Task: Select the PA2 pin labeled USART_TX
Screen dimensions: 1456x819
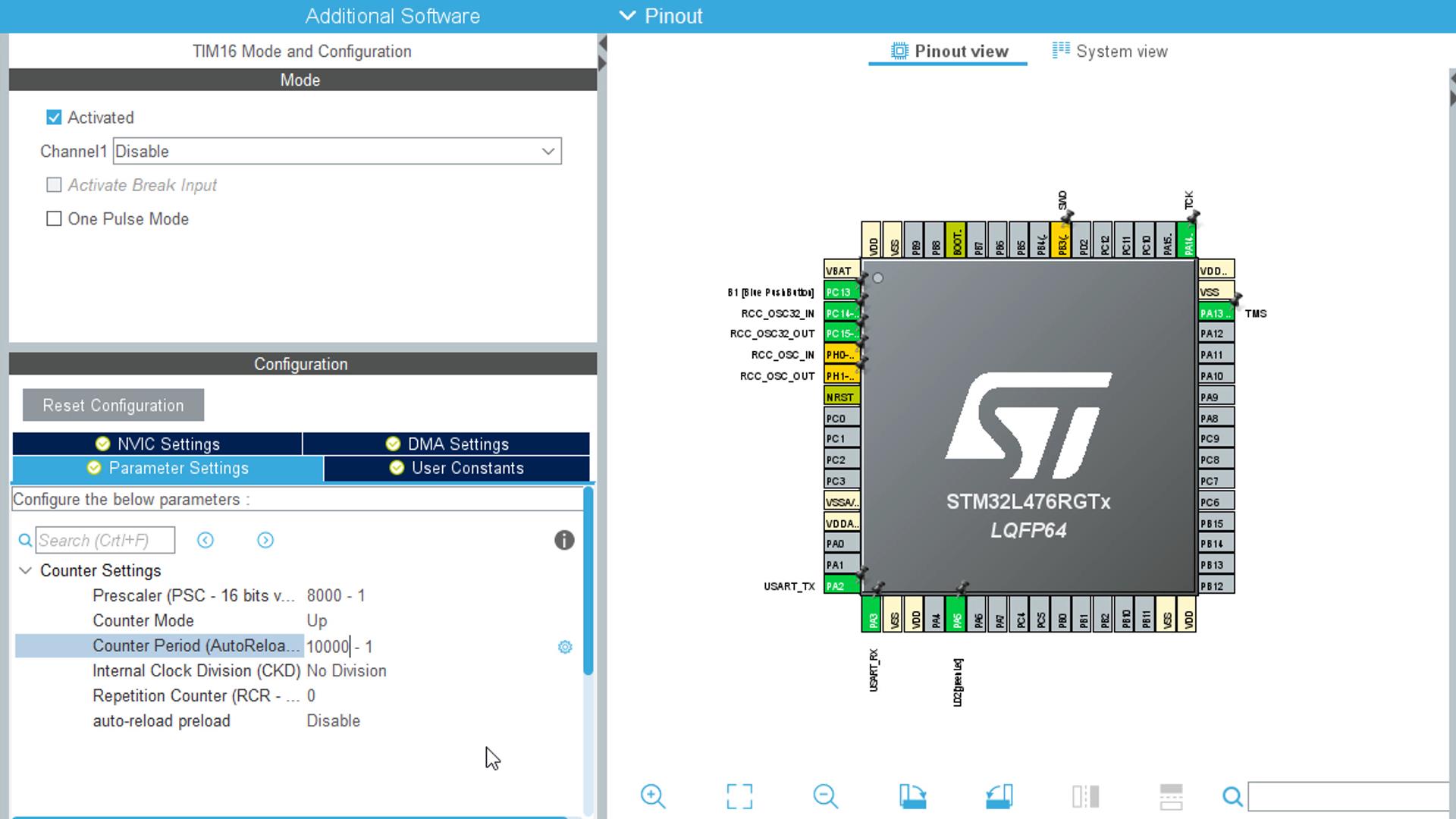Action: 840,585
